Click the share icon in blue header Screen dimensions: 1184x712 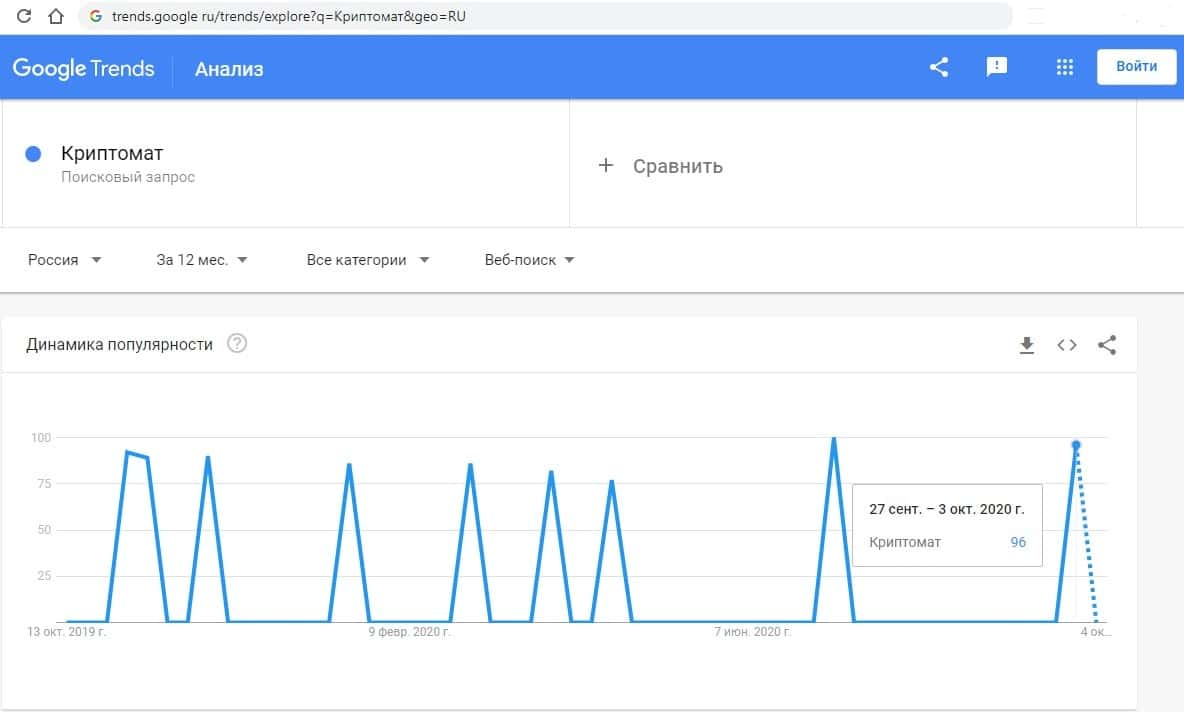tap(938, 67)
